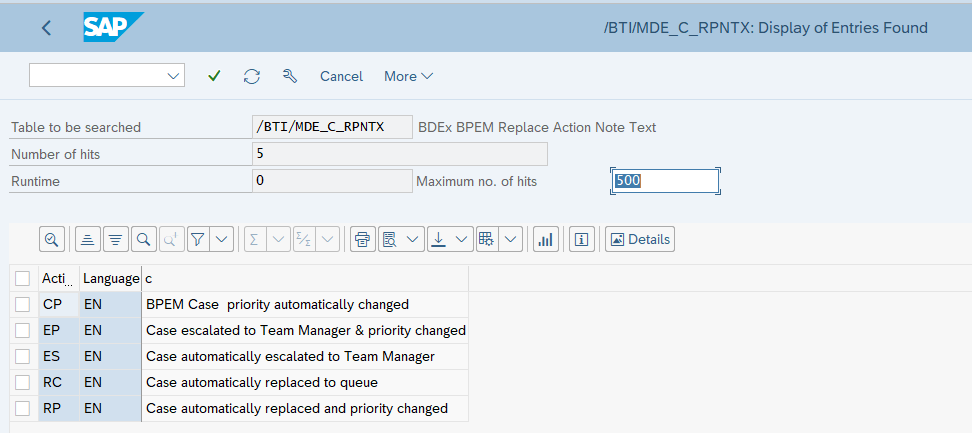Click the Acti... column header
The image size is (972, 433).
[59, 279]
